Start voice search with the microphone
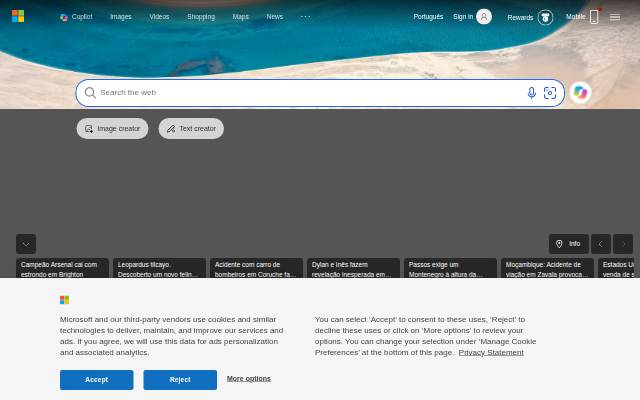The image size is (640, 400). 531,93
